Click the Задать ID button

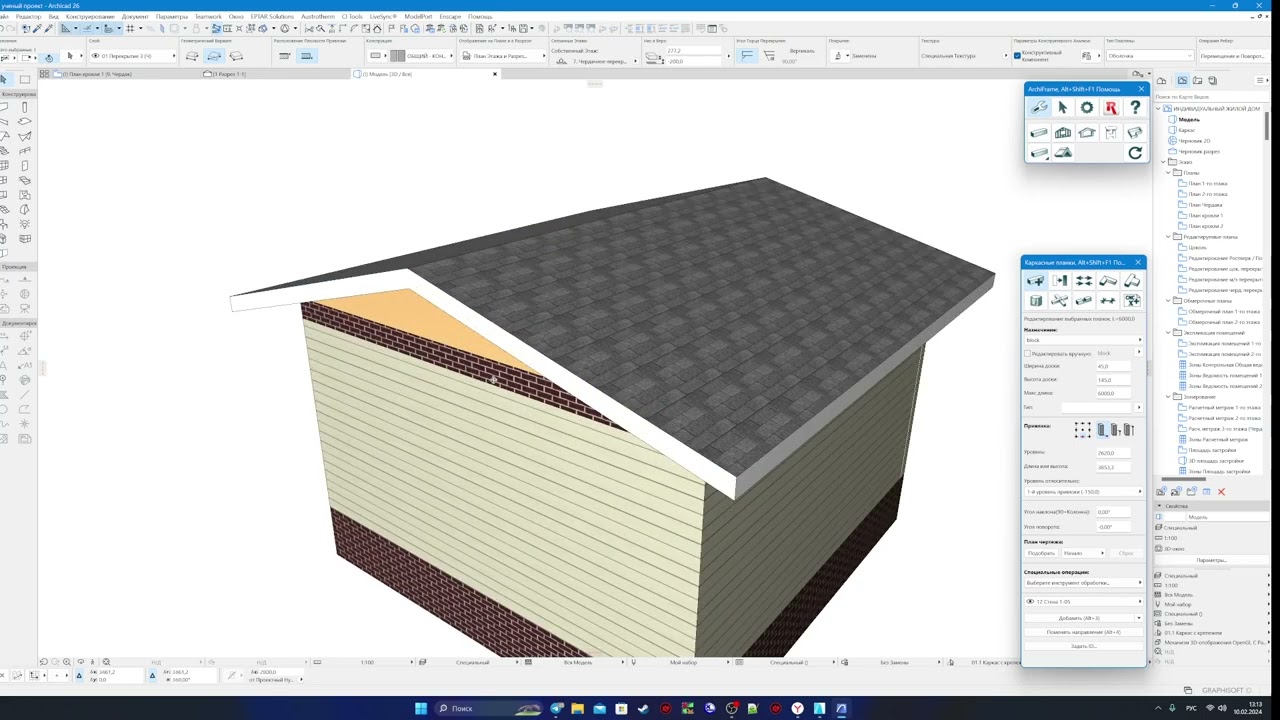point(1083,646)
